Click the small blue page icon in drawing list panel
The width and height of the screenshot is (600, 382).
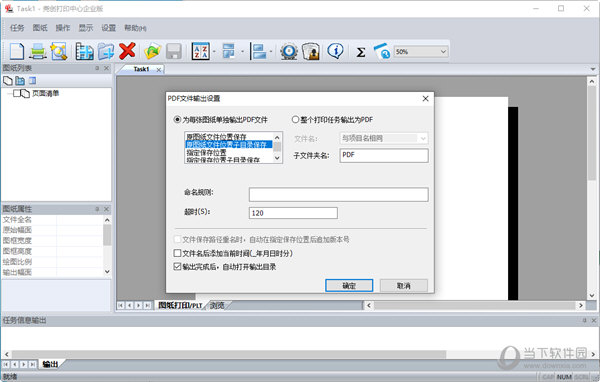[x=33, y=81]
